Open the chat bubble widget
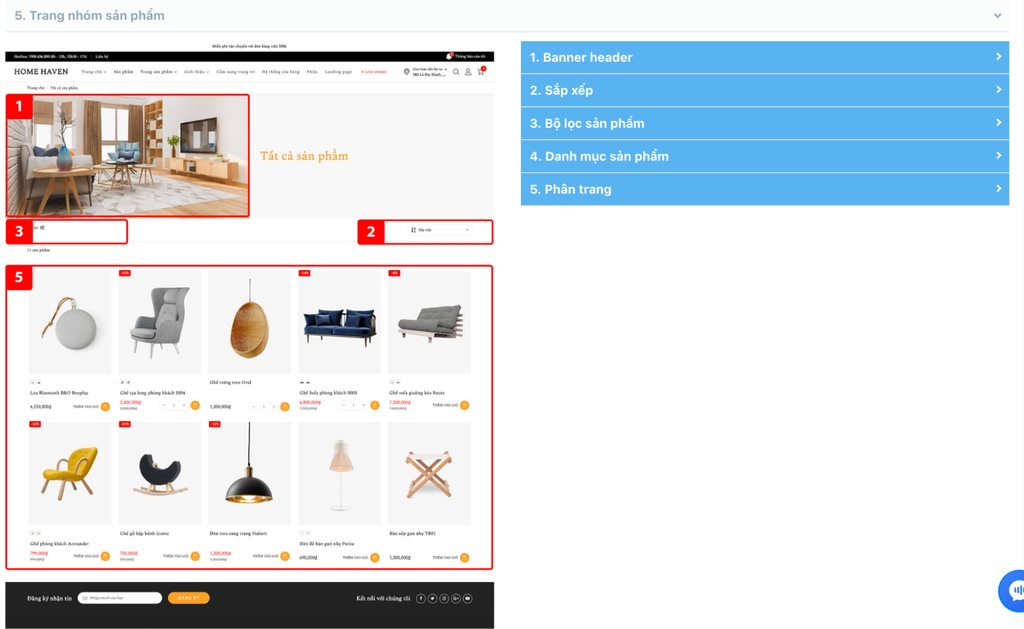 pyautogui.click(x=1013, y=590)
